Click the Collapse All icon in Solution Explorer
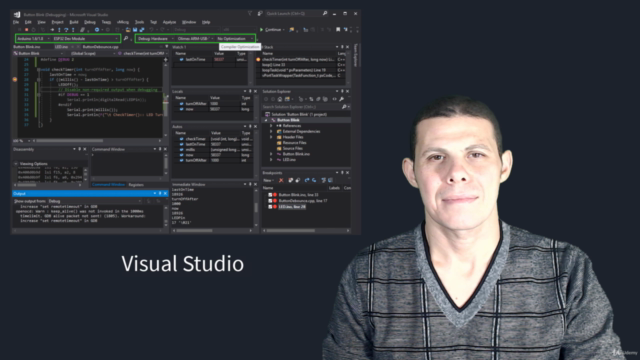Screen dimensions: 640x360 pyautogui.click(x=318, y=99)
